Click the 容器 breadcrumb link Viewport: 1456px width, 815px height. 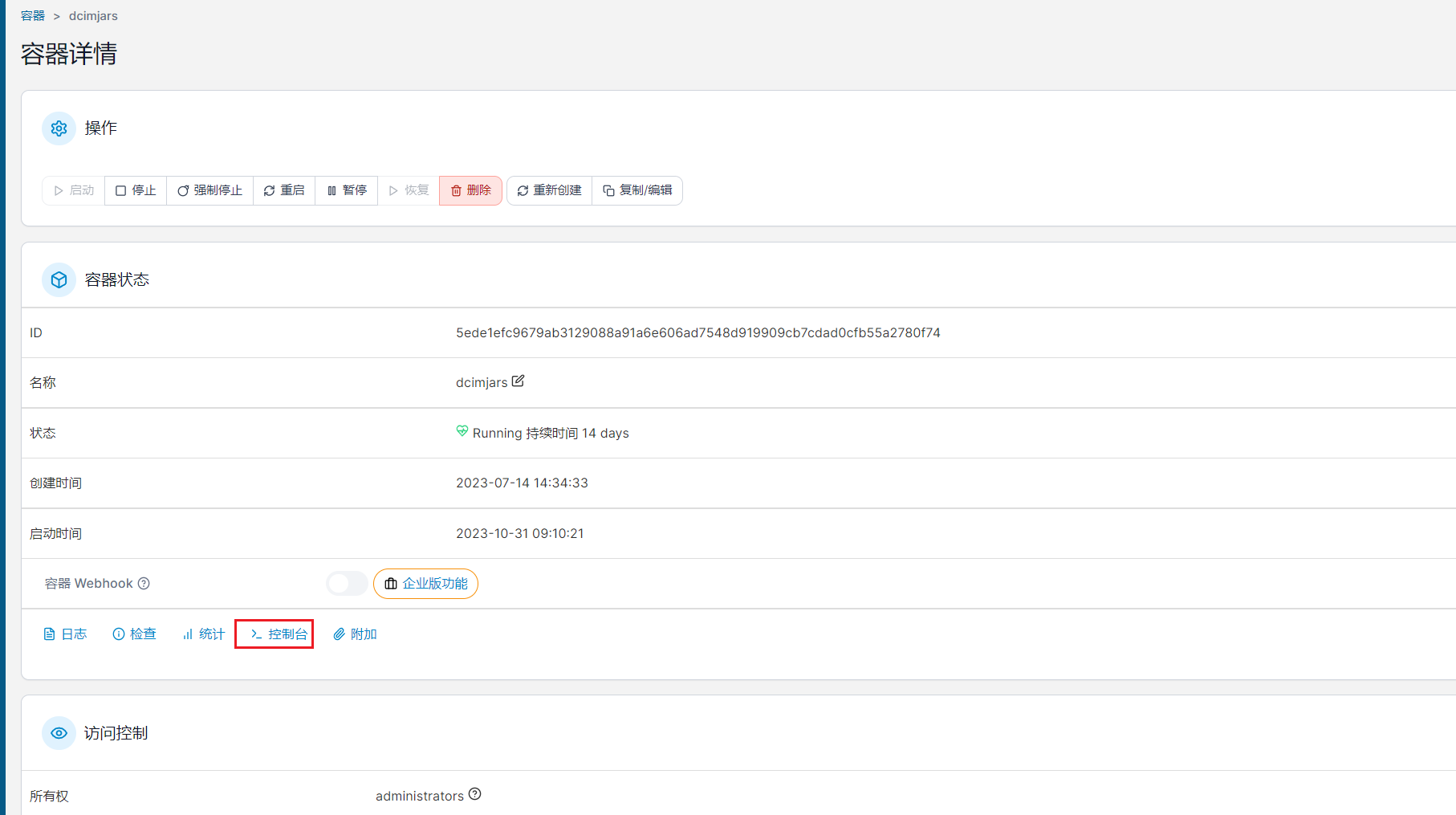point(33,16)
